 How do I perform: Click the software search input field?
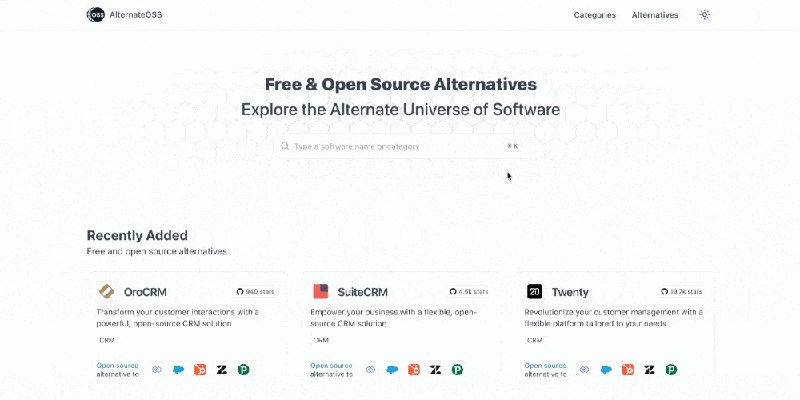coord(400,146)
